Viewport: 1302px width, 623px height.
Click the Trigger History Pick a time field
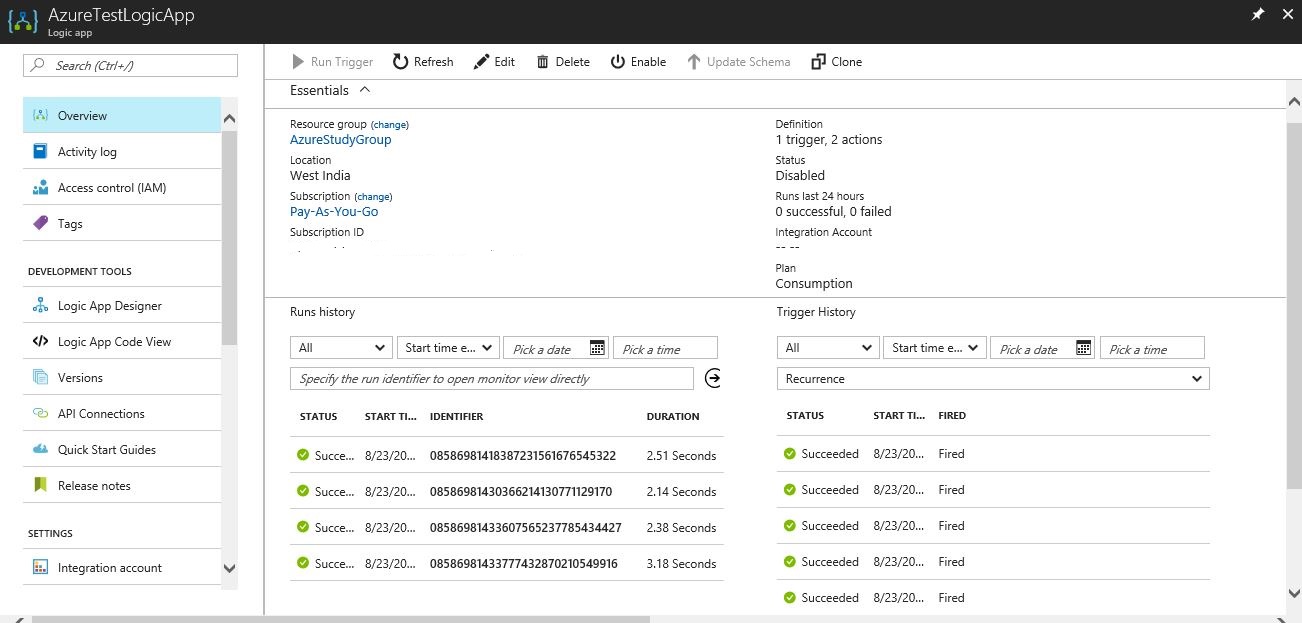(x=1152, y=348)
